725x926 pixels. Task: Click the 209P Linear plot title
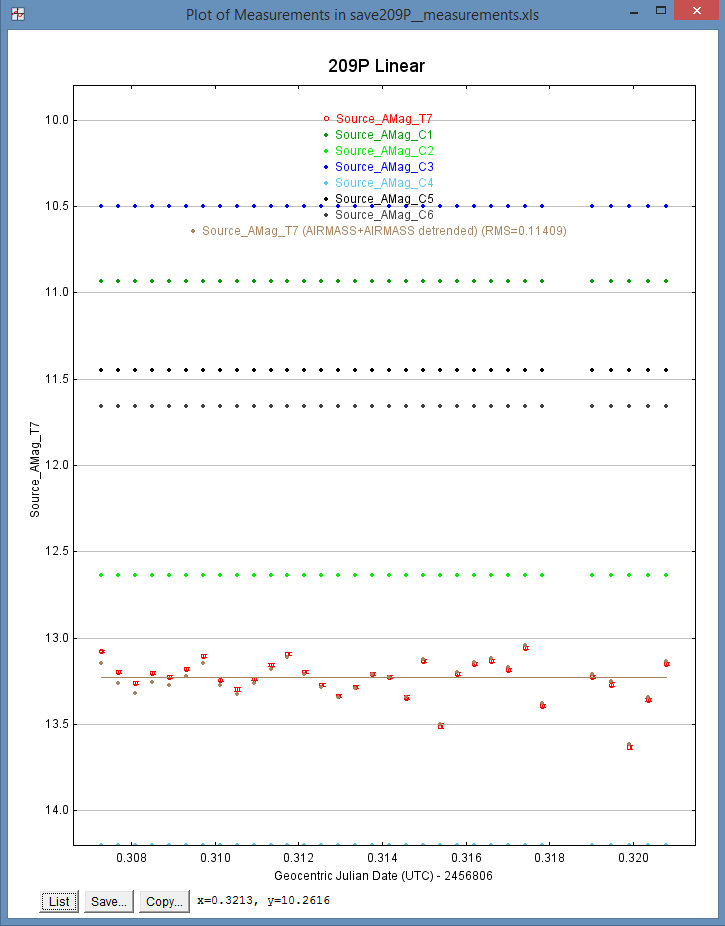[376, 67]
